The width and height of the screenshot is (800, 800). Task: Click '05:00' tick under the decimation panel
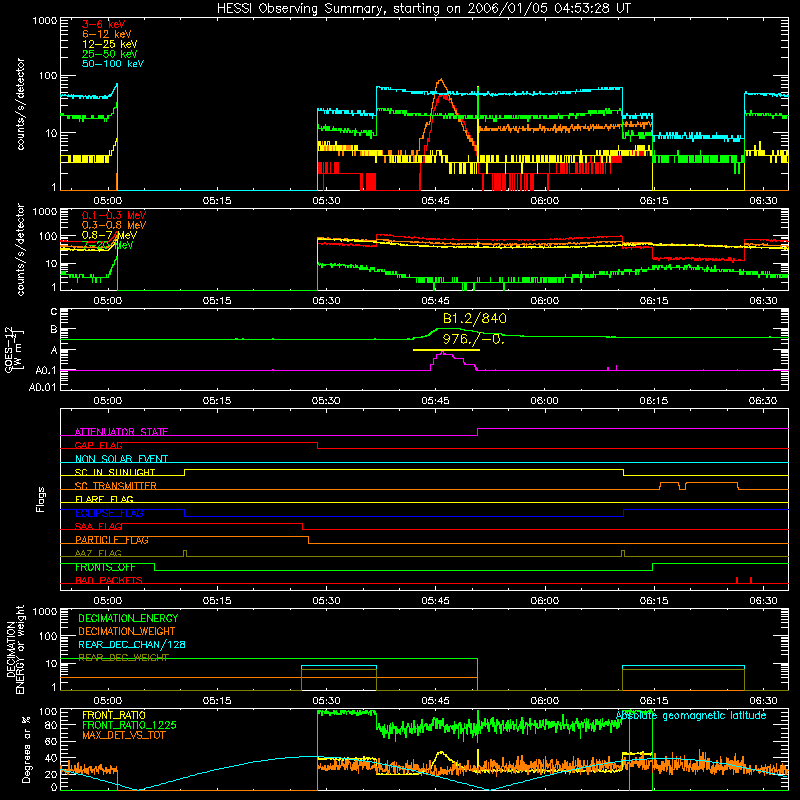click(x=108, y=701)
